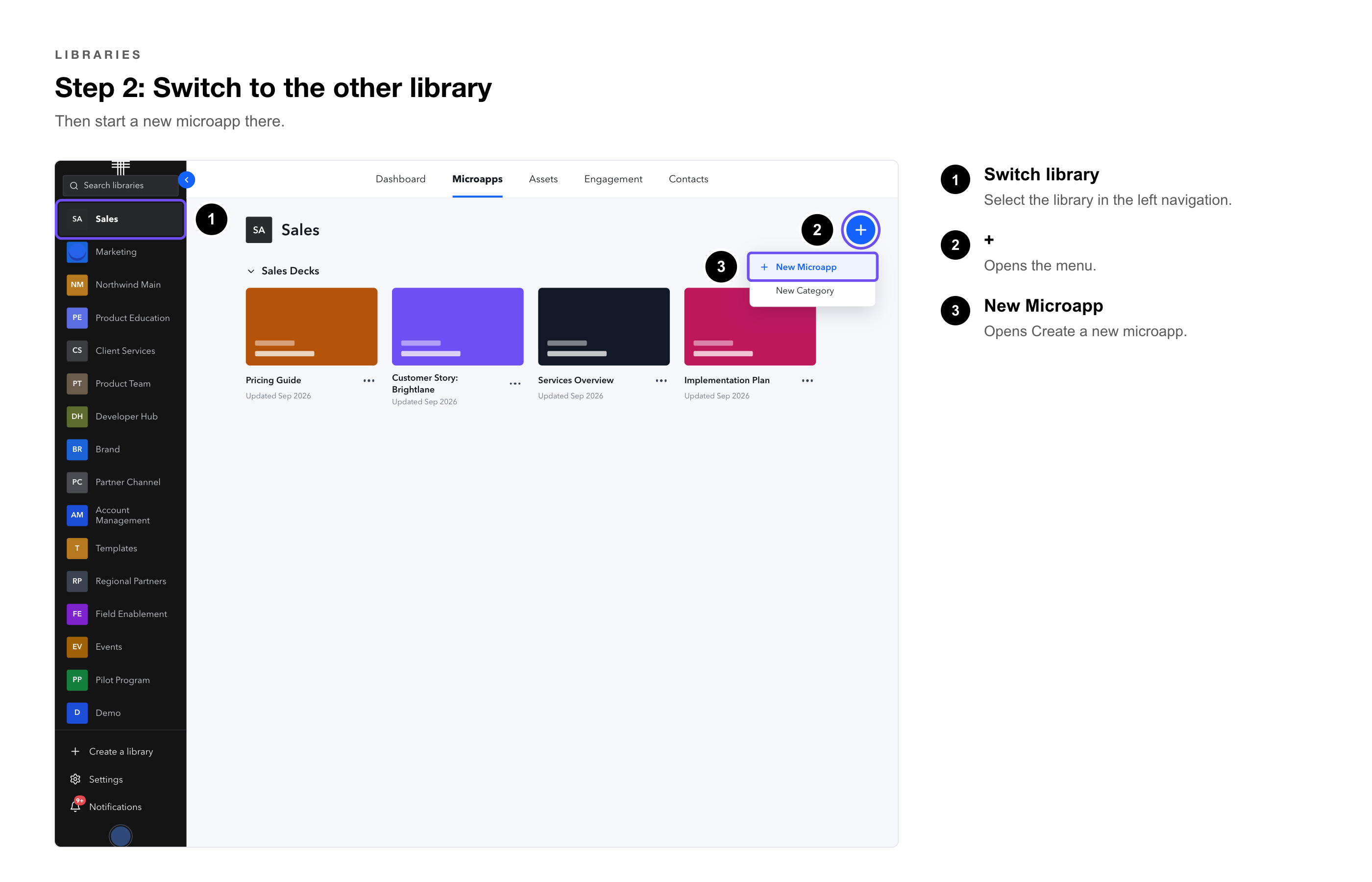Collapse the sidebar with the blue chevron
1372x882 pixels.
click(186, 180)
